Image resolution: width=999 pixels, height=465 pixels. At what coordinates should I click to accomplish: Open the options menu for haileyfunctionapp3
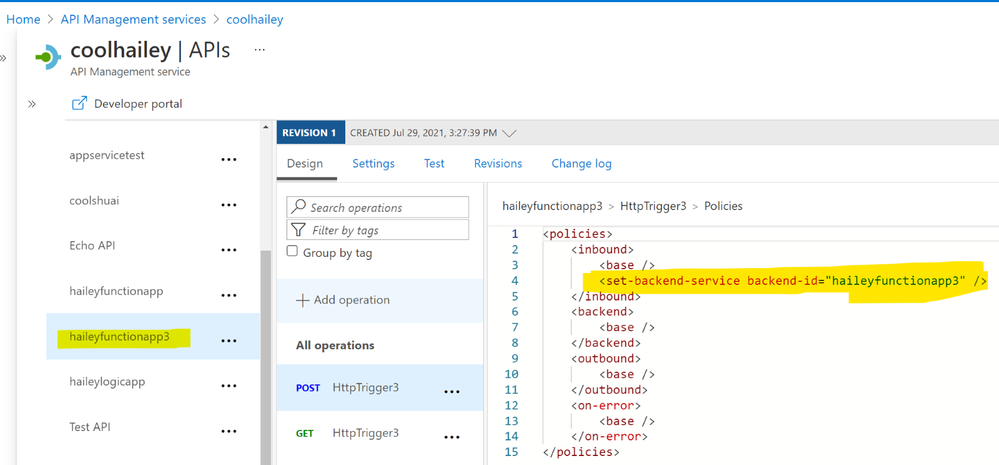229,341
